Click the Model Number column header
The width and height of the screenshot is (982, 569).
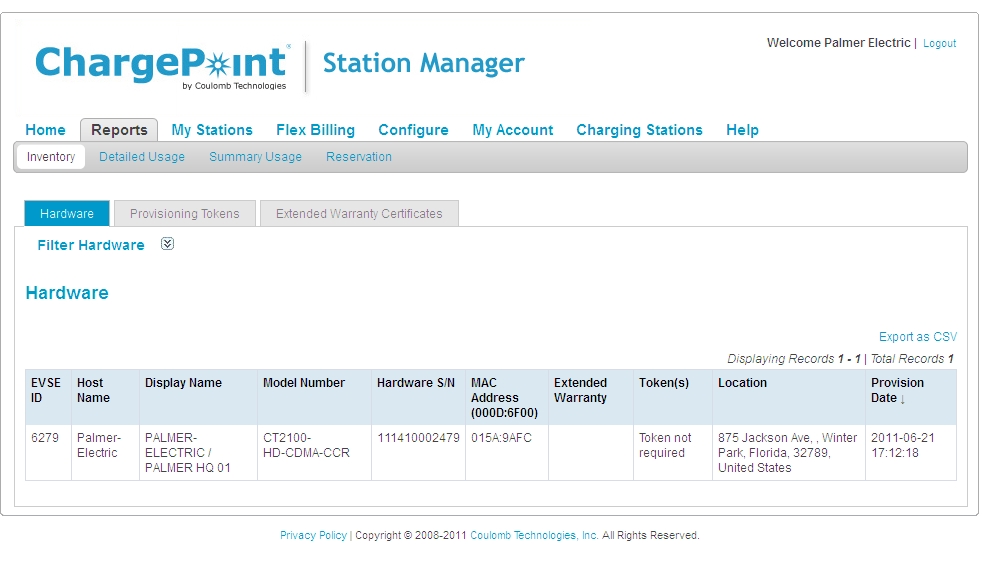pyautogui.click(x=314, y=397)
